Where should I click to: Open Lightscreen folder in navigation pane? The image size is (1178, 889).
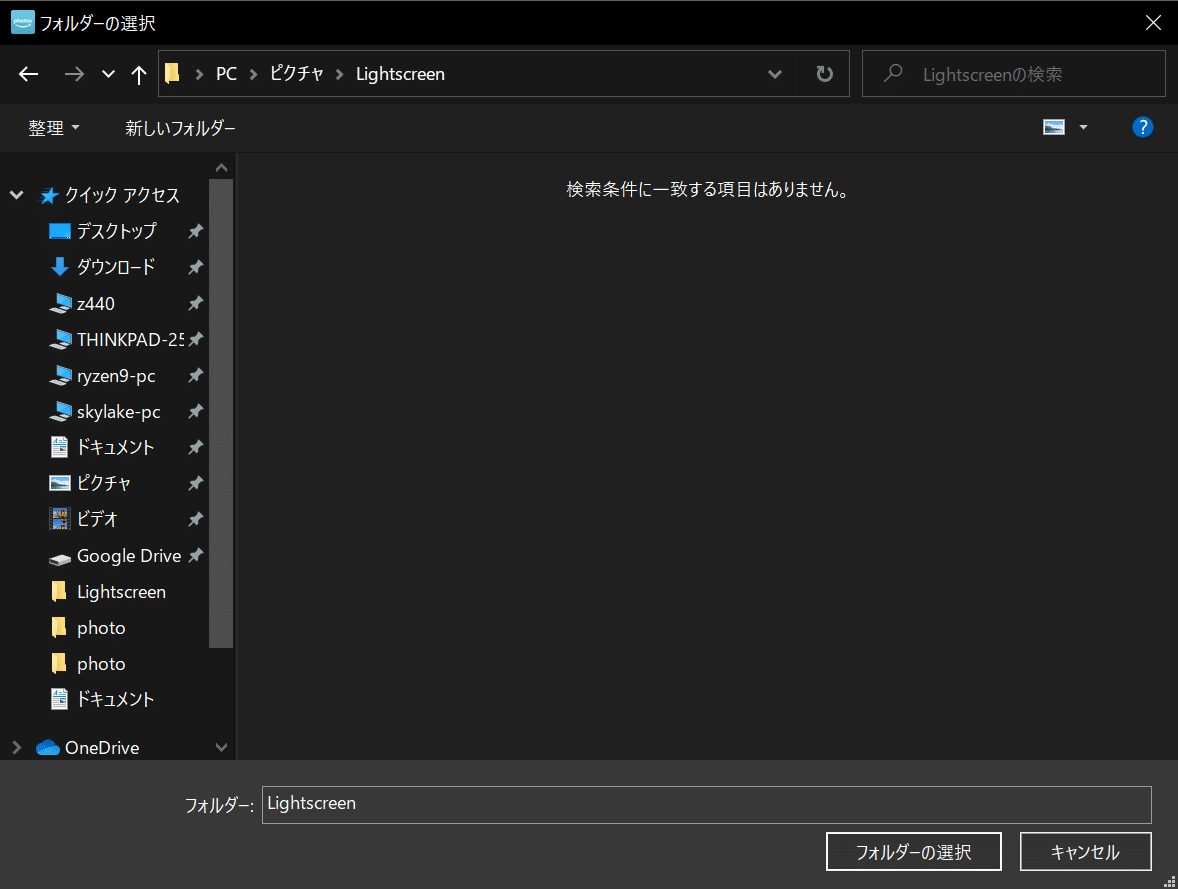tap(121, 591)
